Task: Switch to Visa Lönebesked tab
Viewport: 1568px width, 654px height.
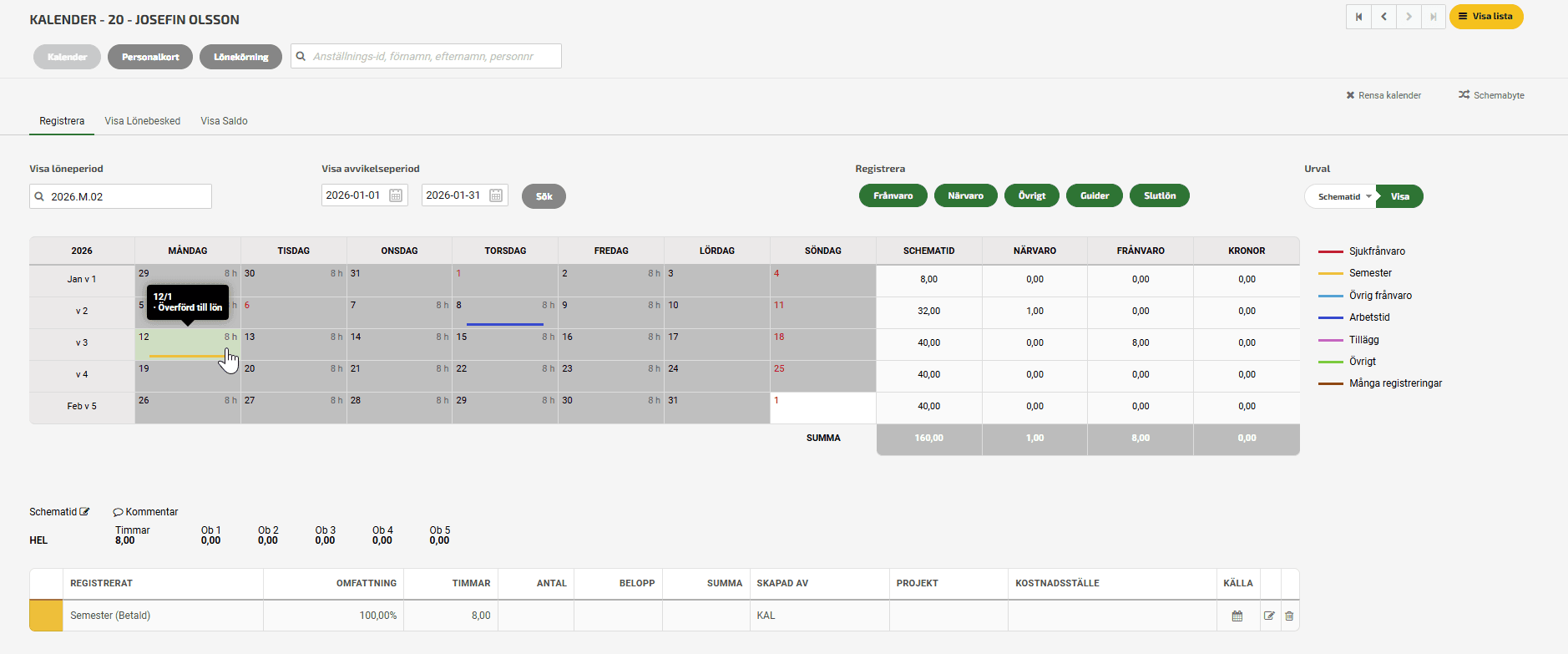Action: [x=142, y=121]
